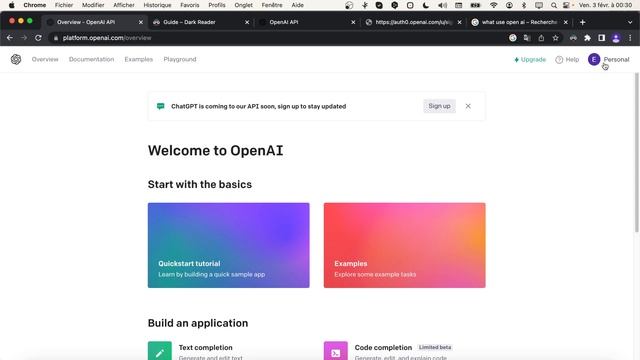Open Chrome profile avatar
This screenshot has width=640, height=360.
[616, 38]
